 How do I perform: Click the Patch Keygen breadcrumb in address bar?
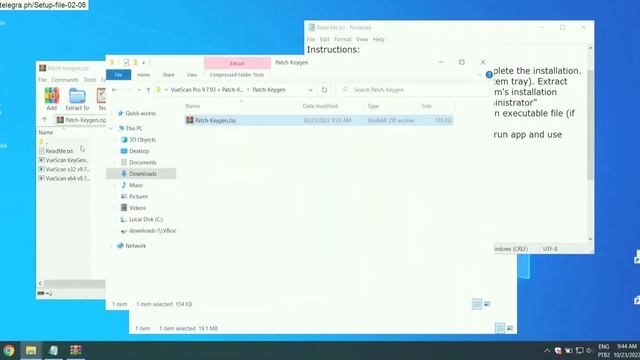coord(269,90)
